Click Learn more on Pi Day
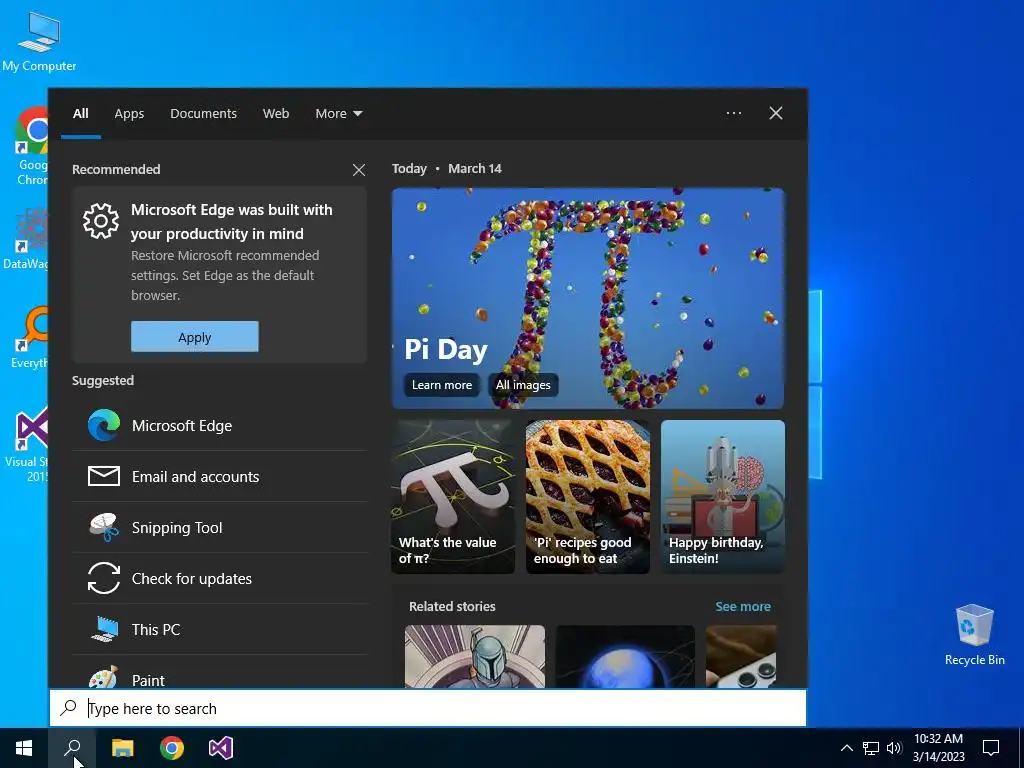The width and height of the screenshot is (1024, 768). [x=441, y=385]
